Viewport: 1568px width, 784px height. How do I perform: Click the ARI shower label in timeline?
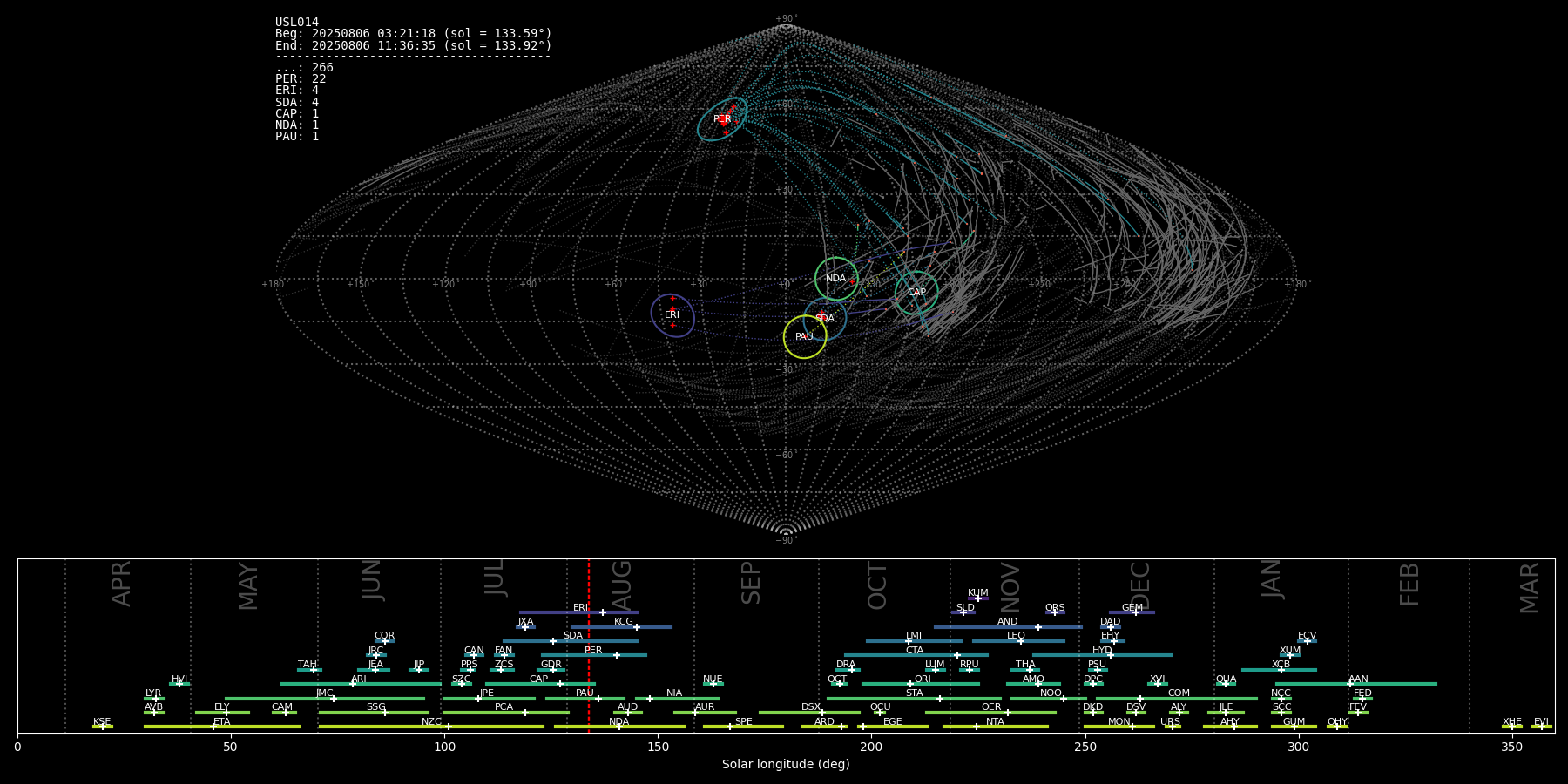359,679
